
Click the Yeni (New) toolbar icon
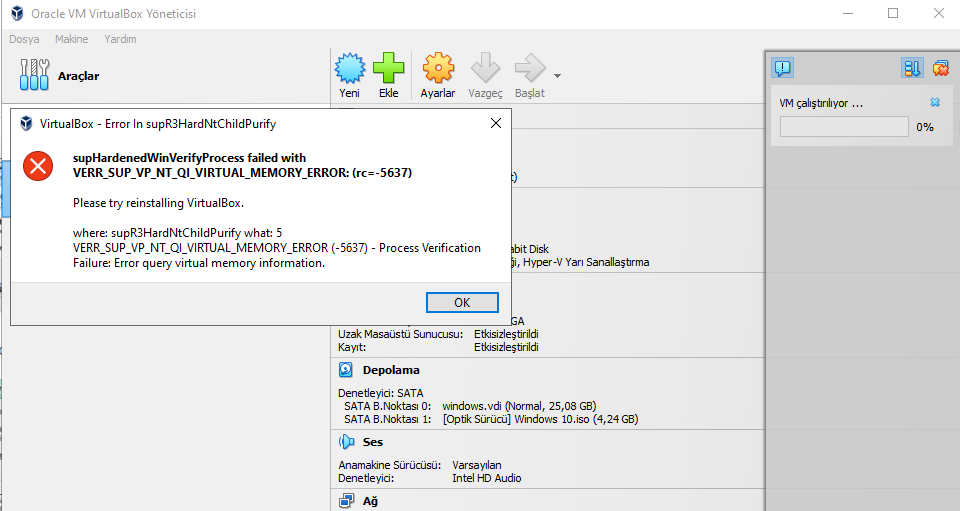(x=350, y=68)
